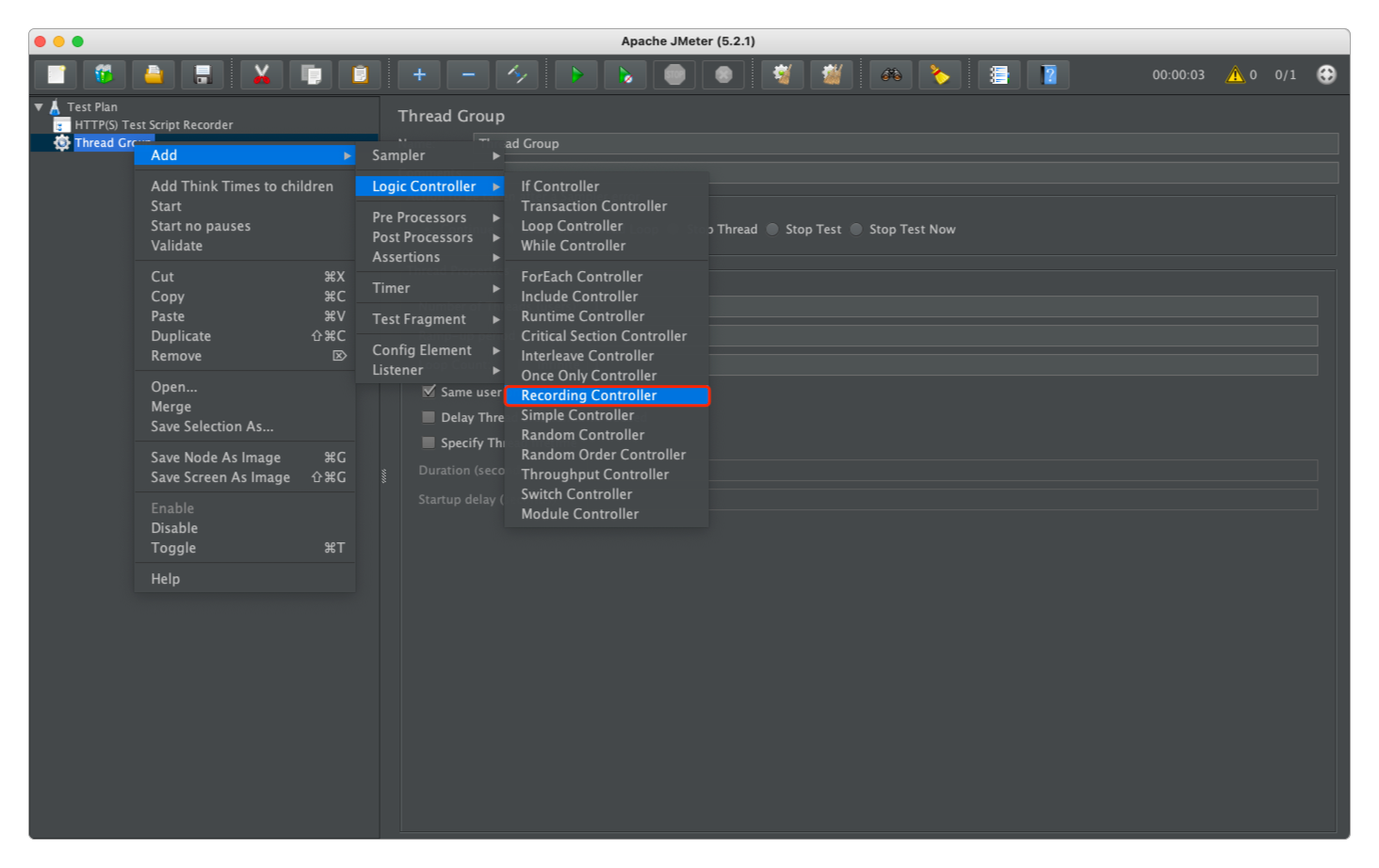This screenshot has height=868, width=1379.
Task: Enable the Specify Thread lifetime checkbox
Action: click(429, 442)
